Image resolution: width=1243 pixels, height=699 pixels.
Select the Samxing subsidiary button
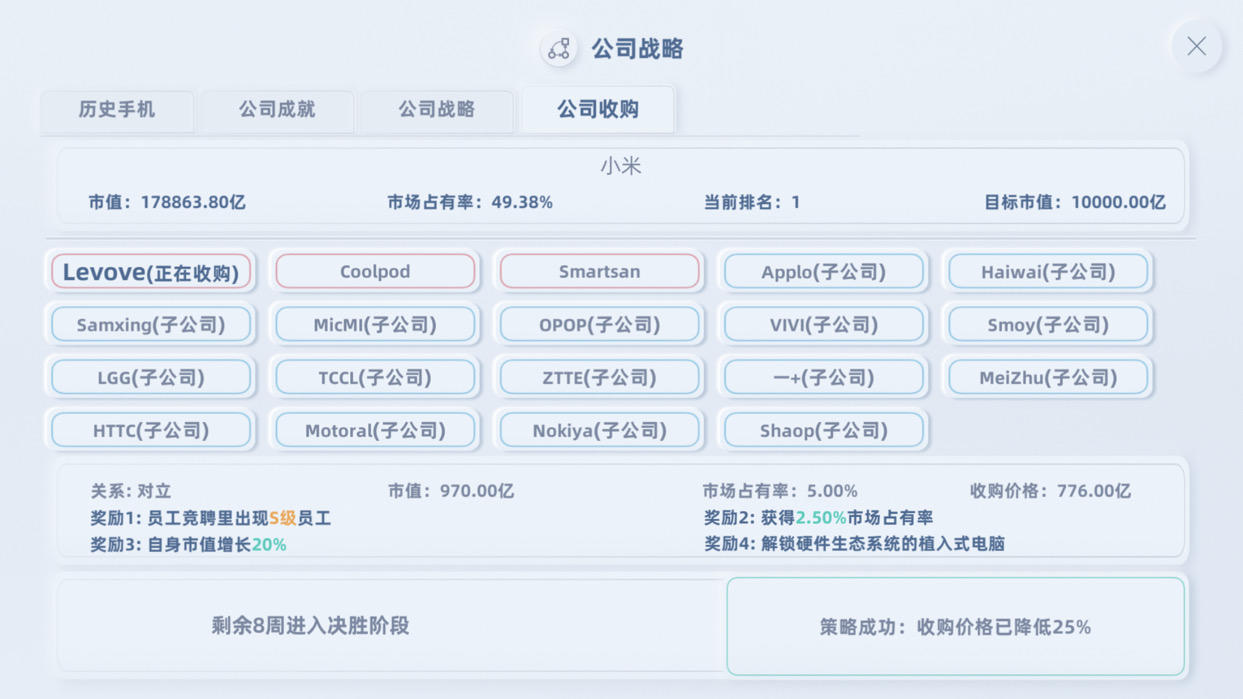[x=151, y=325]
